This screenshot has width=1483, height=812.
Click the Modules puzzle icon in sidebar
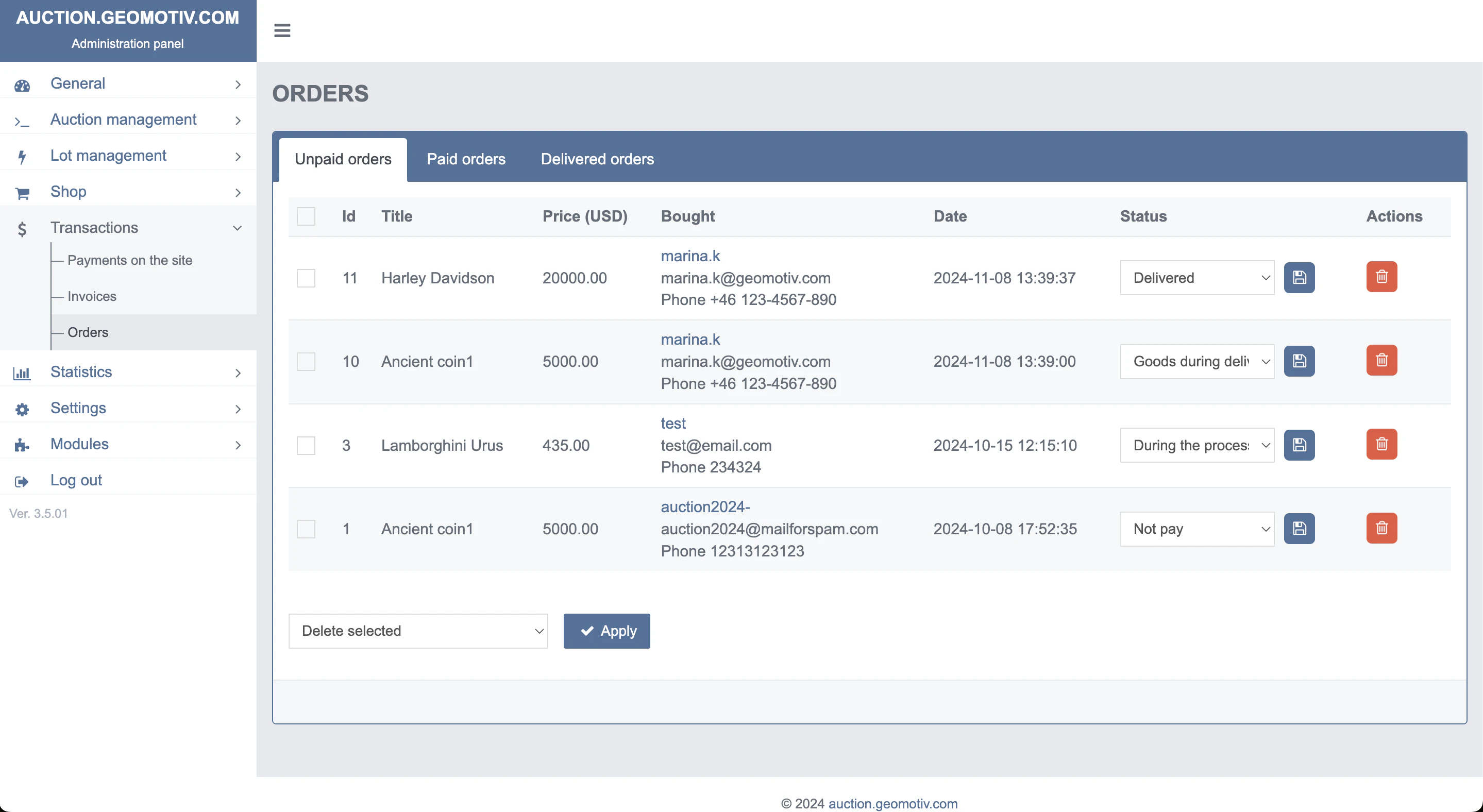coord(22,445)
